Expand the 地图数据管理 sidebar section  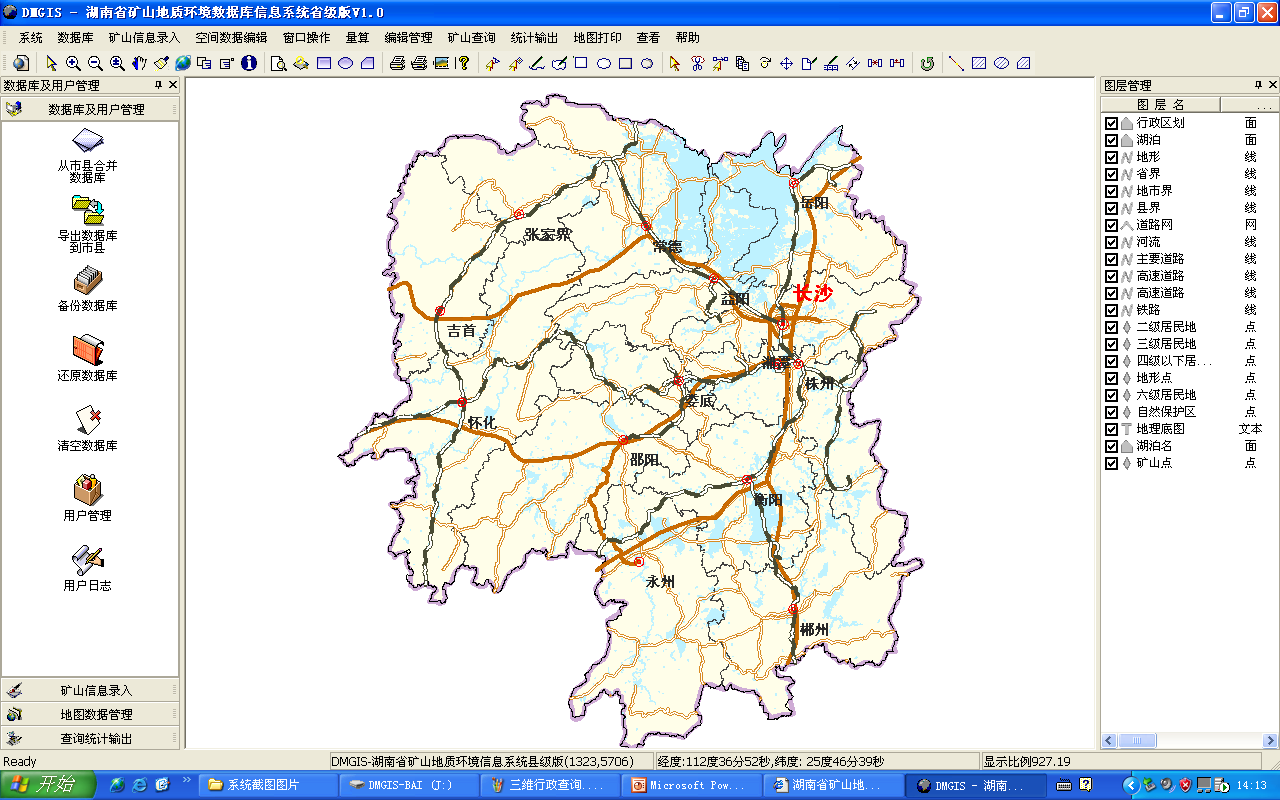pyautogui.click(x=90, y=714)
